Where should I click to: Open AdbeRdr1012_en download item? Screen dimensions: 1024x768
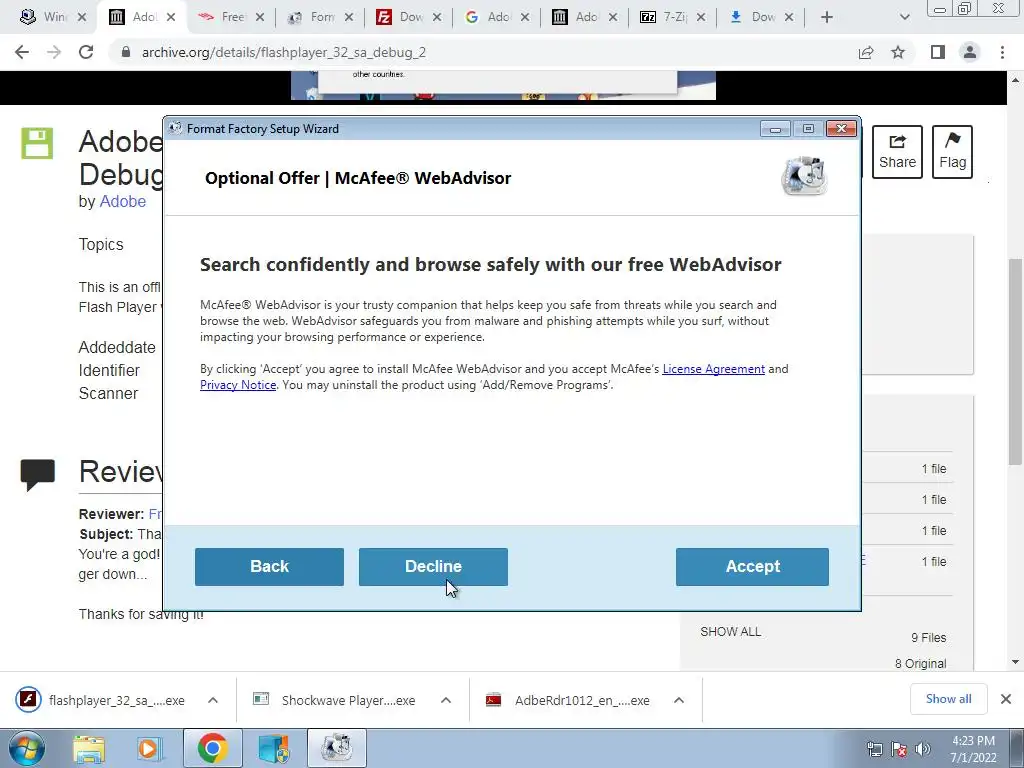coord(568,700)
